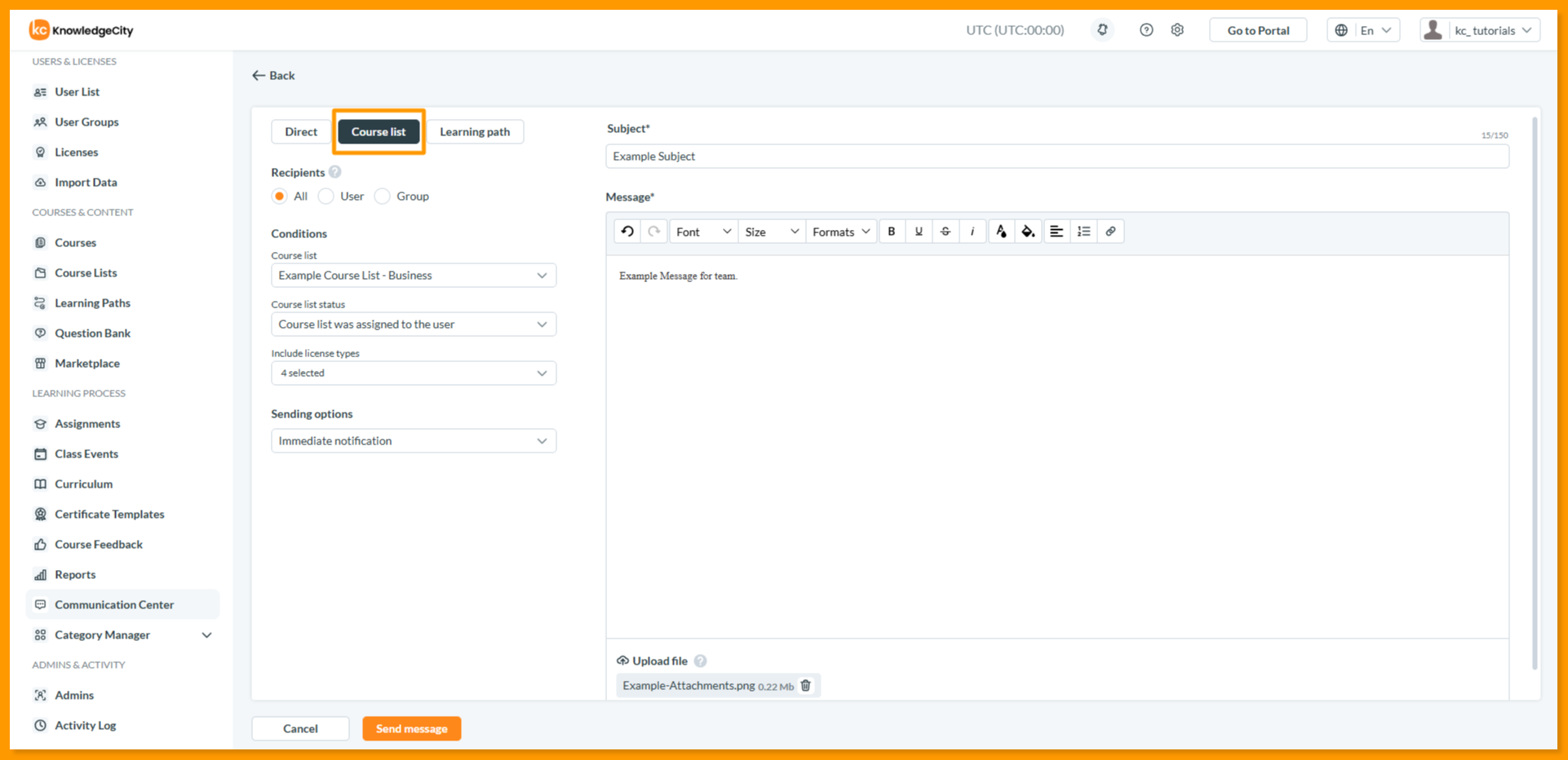Open the text color tool
This screenshot has width=1568, height=760.
[1001, 232]
